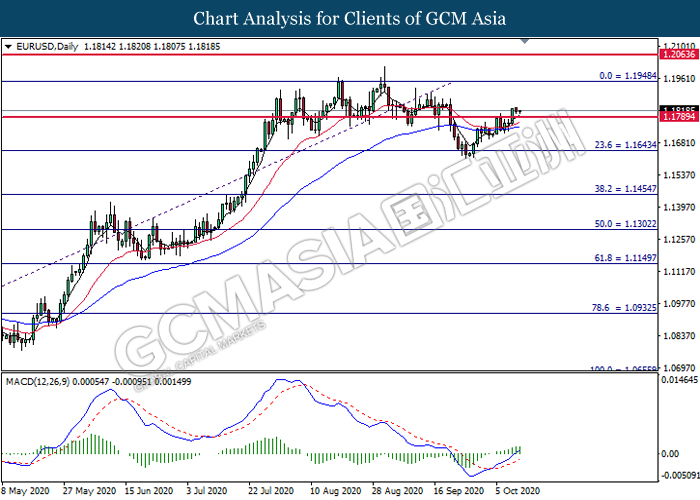Click the 8 May 2020 date marker
The image size is (700, 500).
click(25, 491)
